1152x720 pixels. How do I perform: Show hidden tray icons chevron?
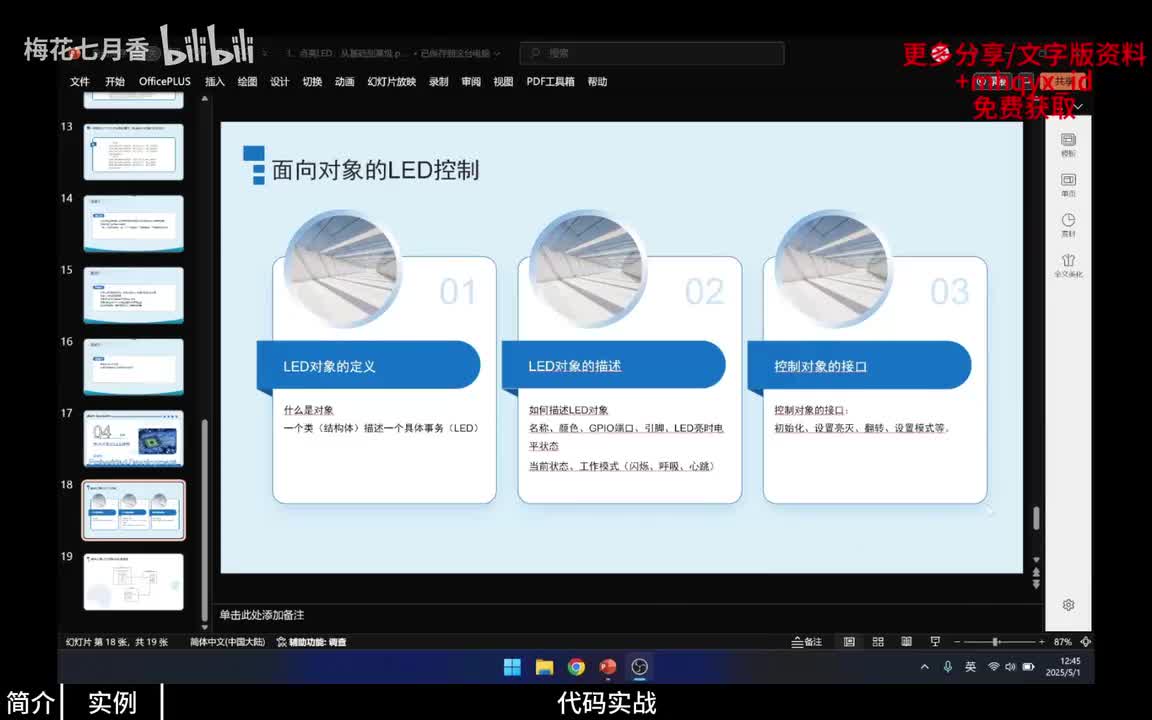coord(925,666)
